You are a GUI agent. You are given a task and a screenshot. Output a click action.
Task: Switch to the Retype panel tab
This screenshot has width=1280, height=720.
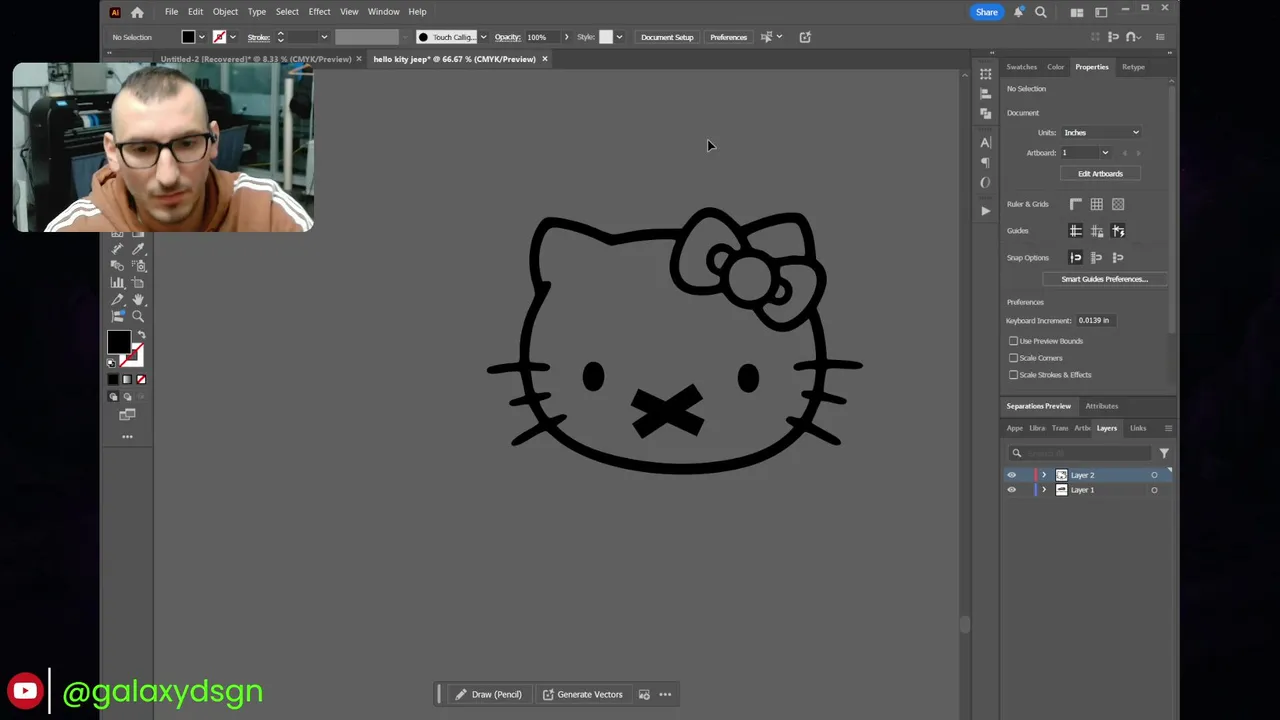pyautogui.click(x=1133, y=67)
